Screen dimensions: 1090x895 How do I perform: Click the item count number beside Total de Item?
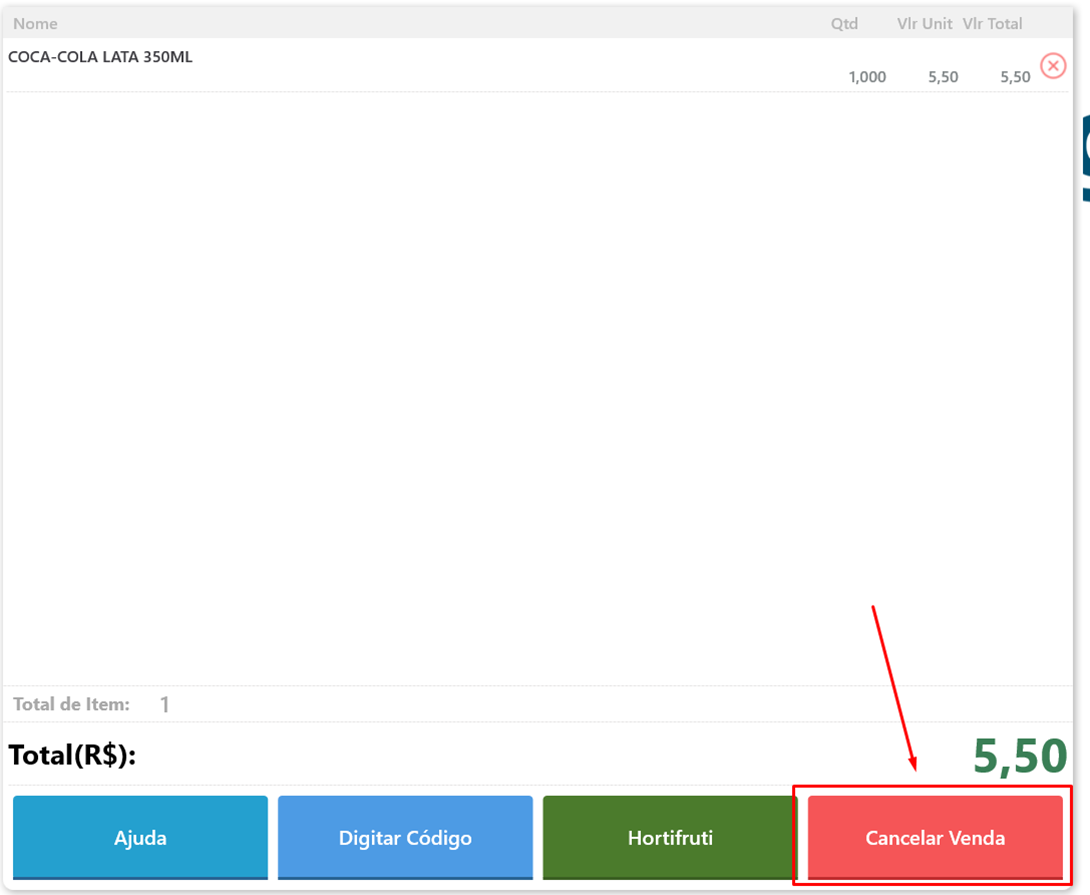pyautogui.click(x=165, y=705)
